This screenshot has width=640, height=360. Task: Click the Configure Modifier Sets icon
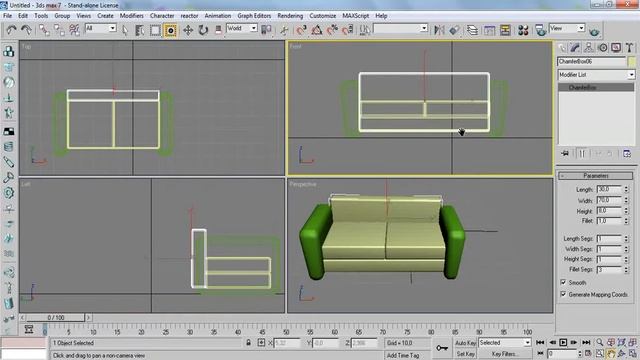point(627,153)
